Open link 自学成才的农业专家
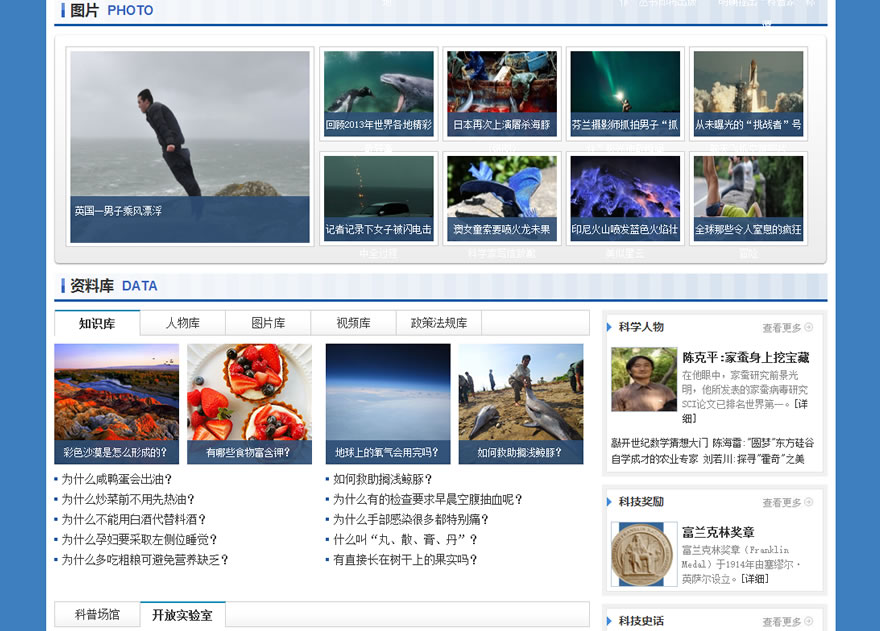 coord(654,459)
